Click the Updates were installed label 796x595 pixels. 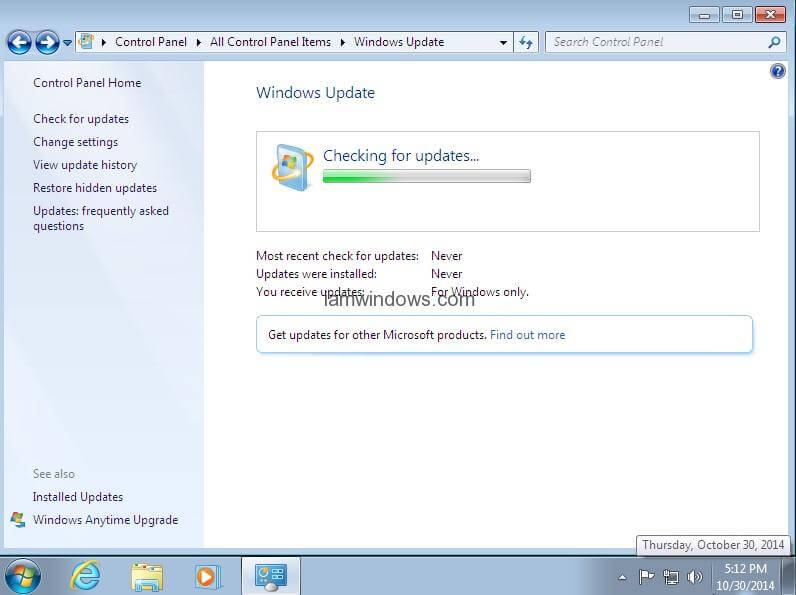tap(316, 274)
